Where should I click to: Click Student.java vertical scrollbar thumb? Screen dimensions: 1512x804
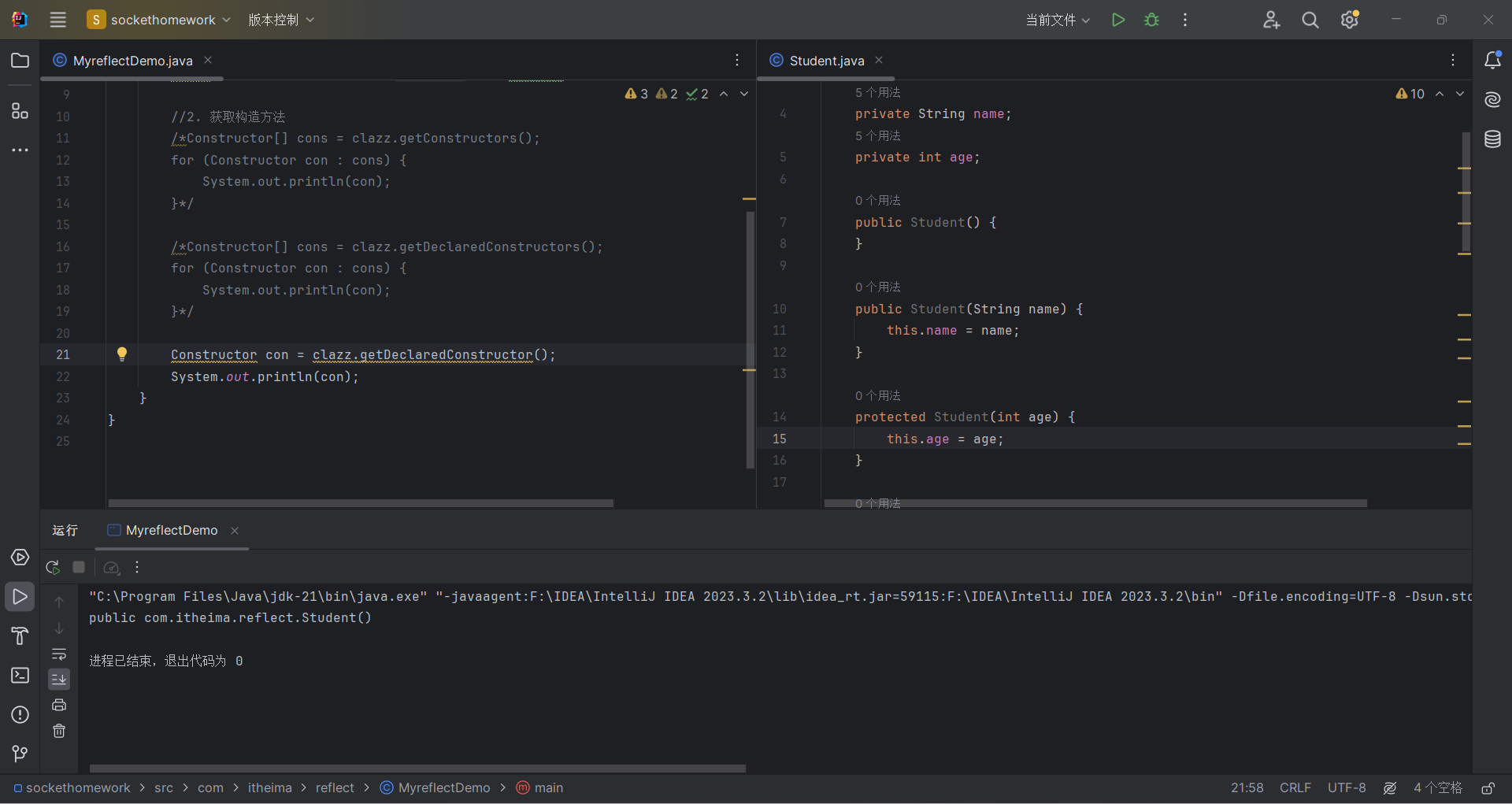click(1466, 191)
